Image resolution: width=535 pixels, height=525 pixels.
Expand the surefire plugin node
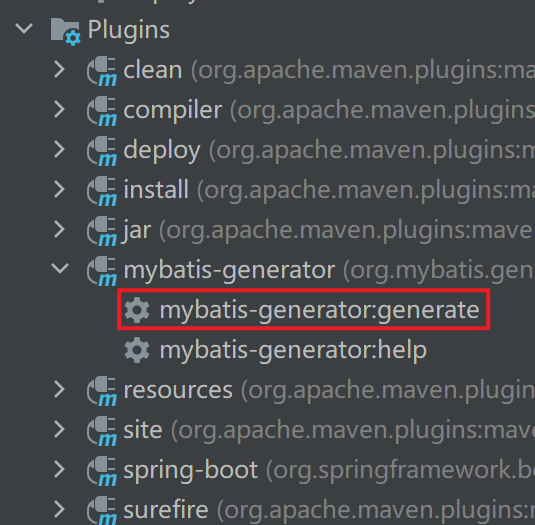click(59, 509)
